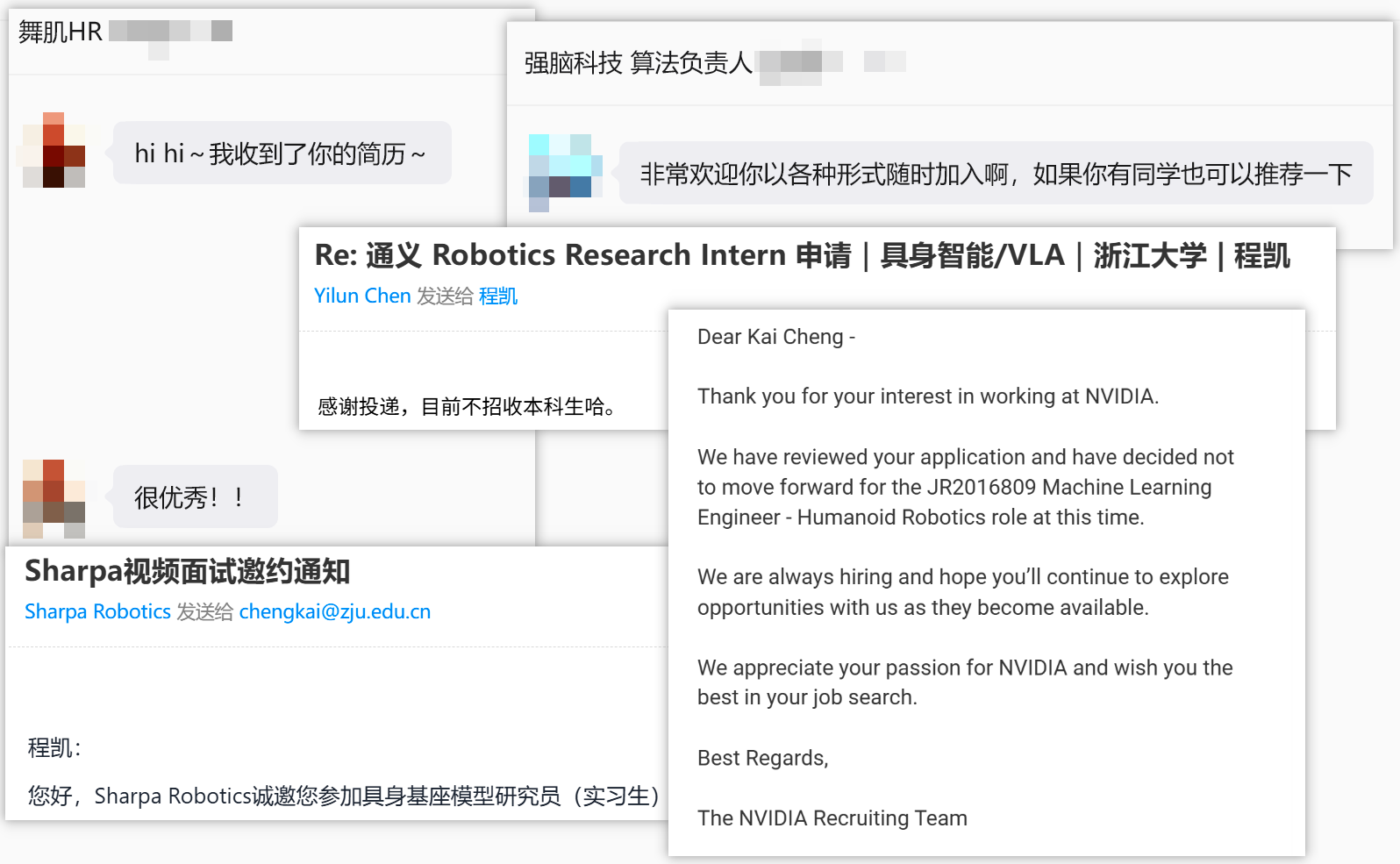The height and width of the screenshot is (864, 1400).
Task: Open recipient link 程凯 in 通义 email
Action: [498, 296]
